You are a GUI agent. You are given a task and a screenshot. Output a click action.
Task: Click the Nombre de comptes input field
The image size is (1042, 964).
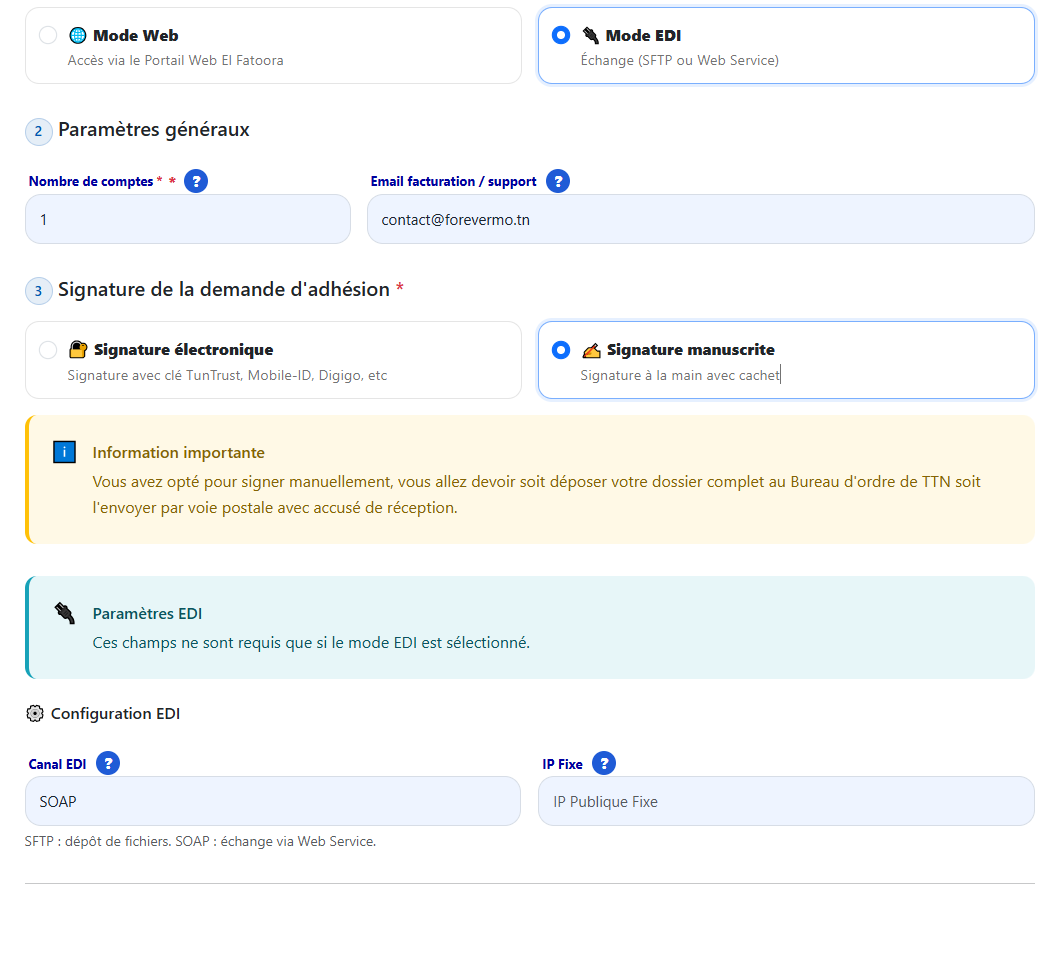(x=187, y=219)
